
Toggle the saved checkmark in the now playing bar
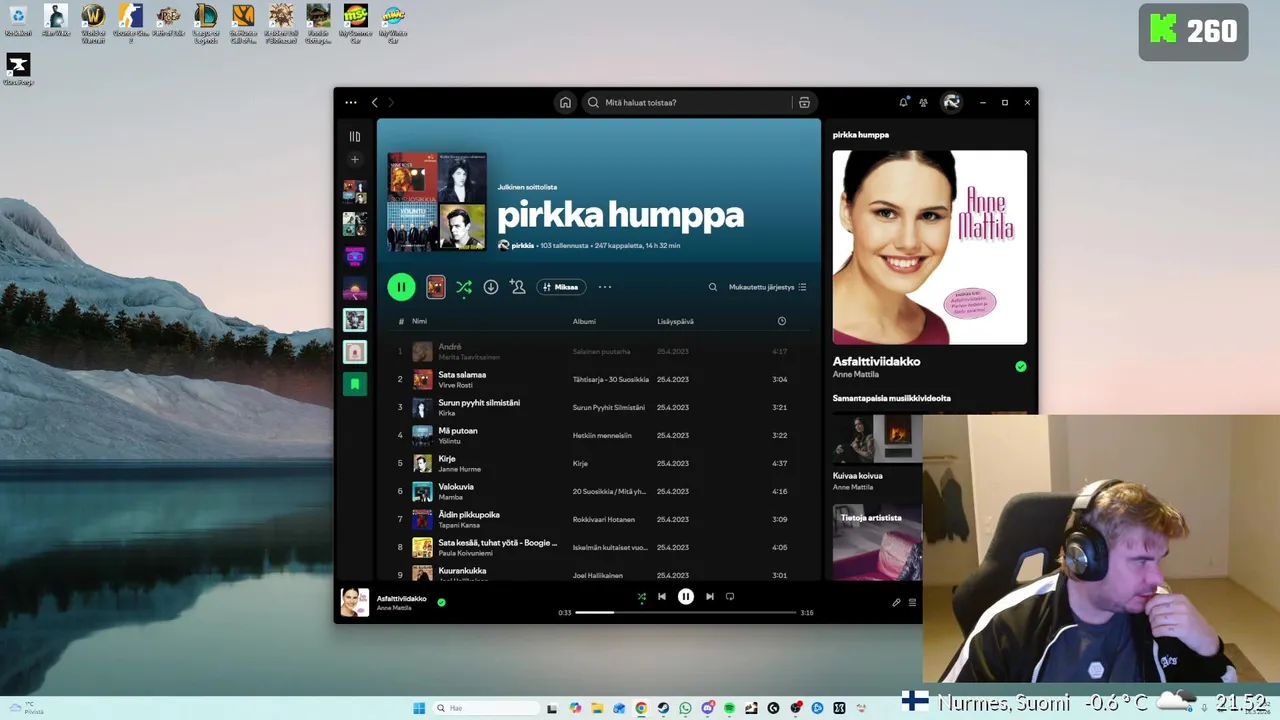441,602
